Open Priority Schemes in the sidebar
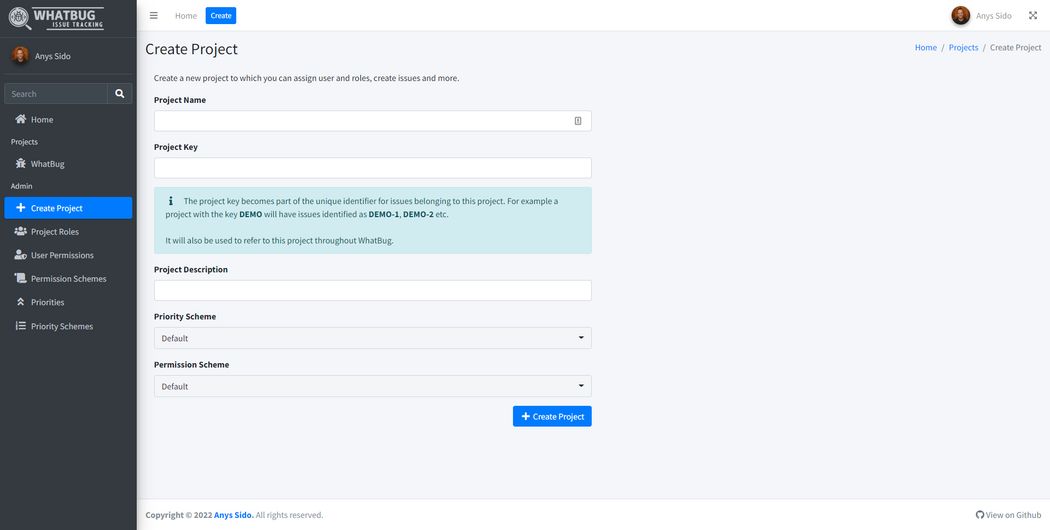The height and width of the screenshot is (530, 1050). click(61, 326)
